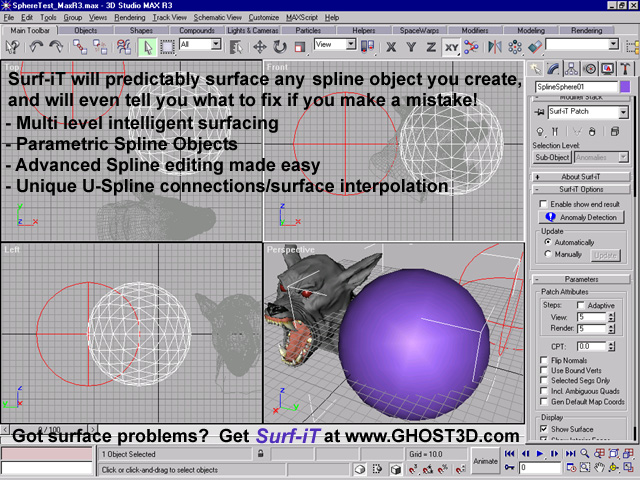The width and height of the screenshot is (640, 480).
Task: Click the Sub-Object button
Action: 552,157
